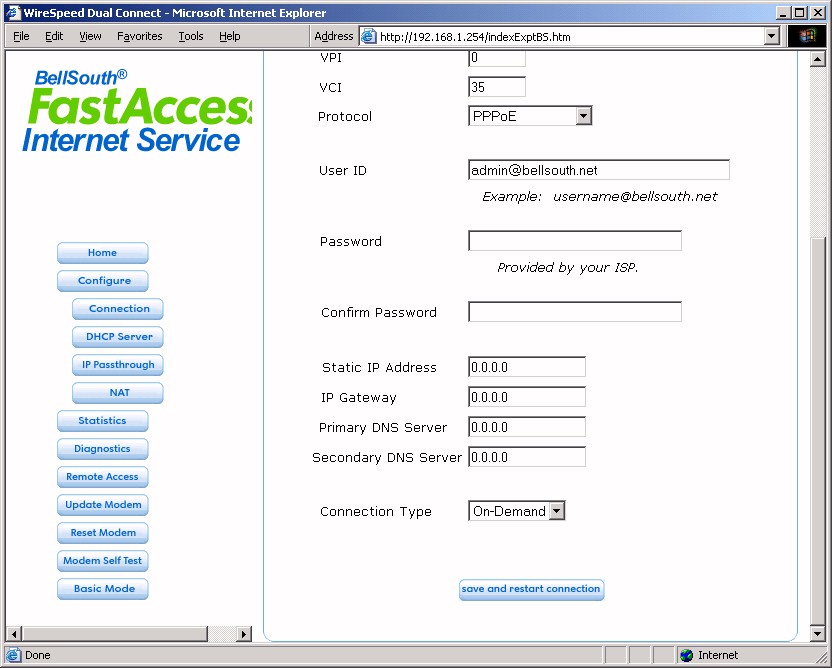Click save and restart connection

pos(531,589)
